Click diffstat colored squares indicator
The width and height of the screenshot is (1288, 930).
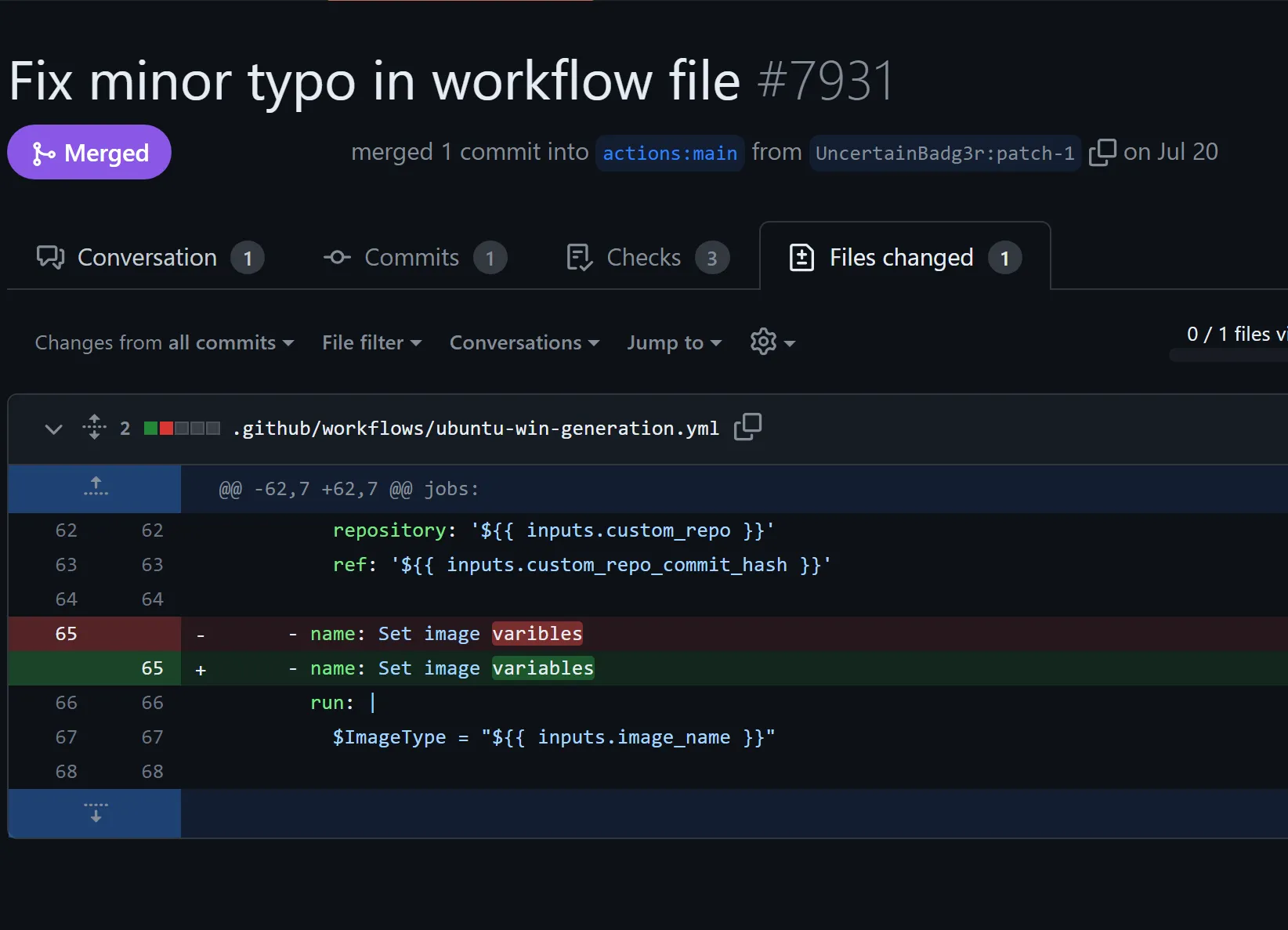tap(182, 428)
